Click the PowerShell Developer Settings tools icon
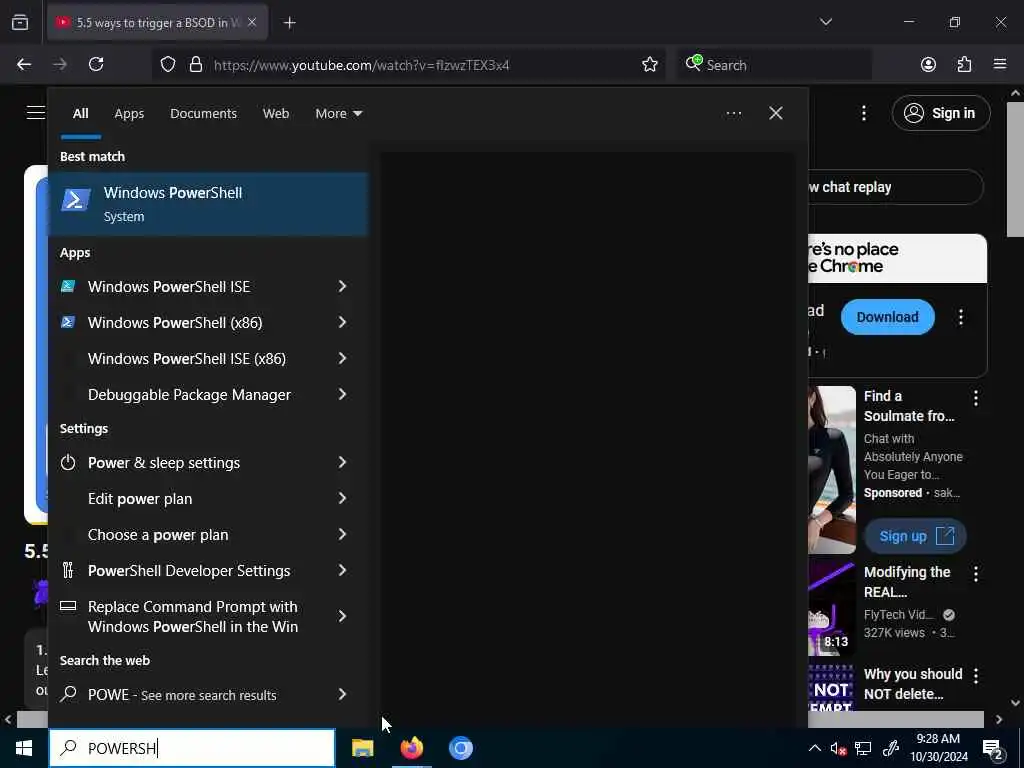This screenshot has height=768, width=1024. coord(68,570)
